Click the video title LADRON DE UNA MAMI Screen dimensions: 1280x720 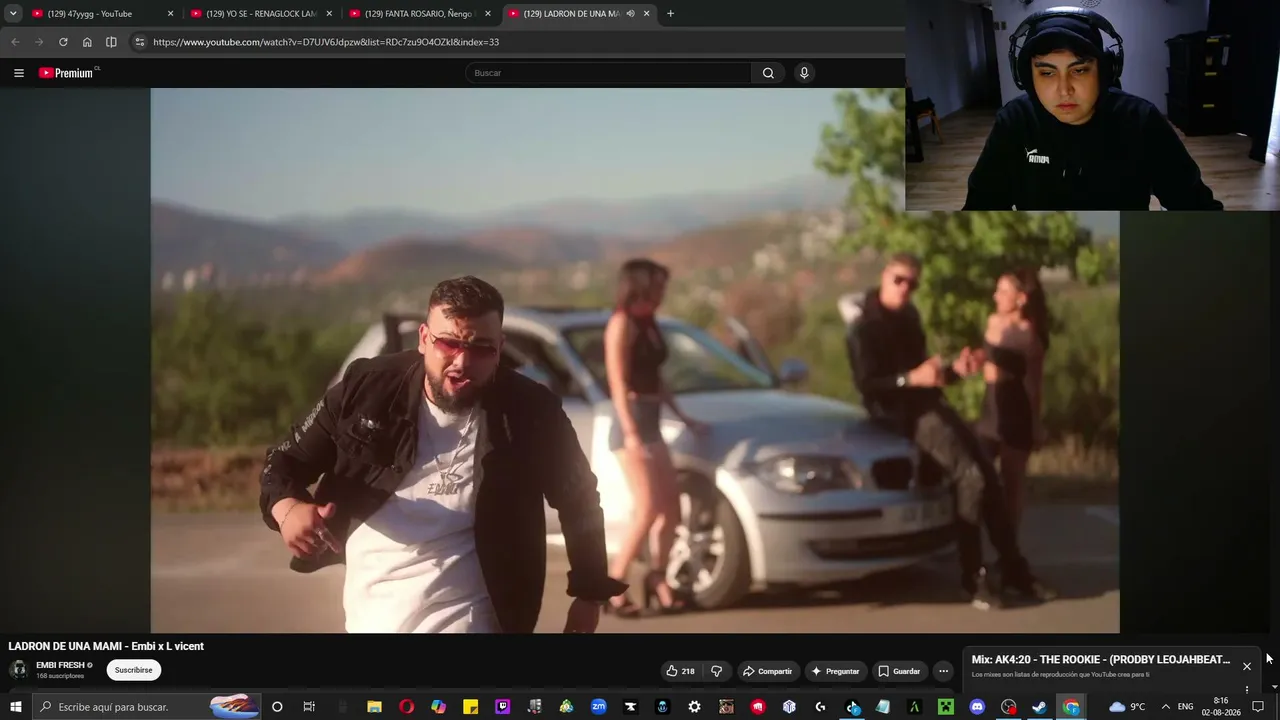pyautogui.click(x=106, y=646)
